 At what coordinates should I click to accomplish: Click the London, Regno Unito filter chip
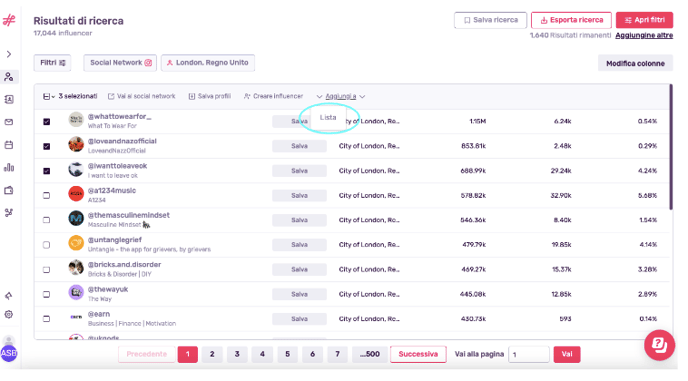pos(208,63)
